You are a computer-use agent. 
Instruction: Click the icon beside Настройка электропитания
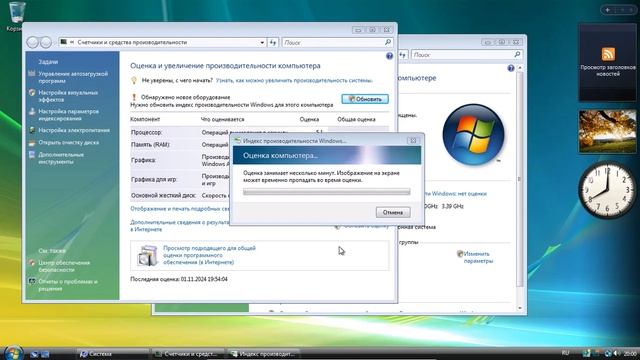coord(32,130)
